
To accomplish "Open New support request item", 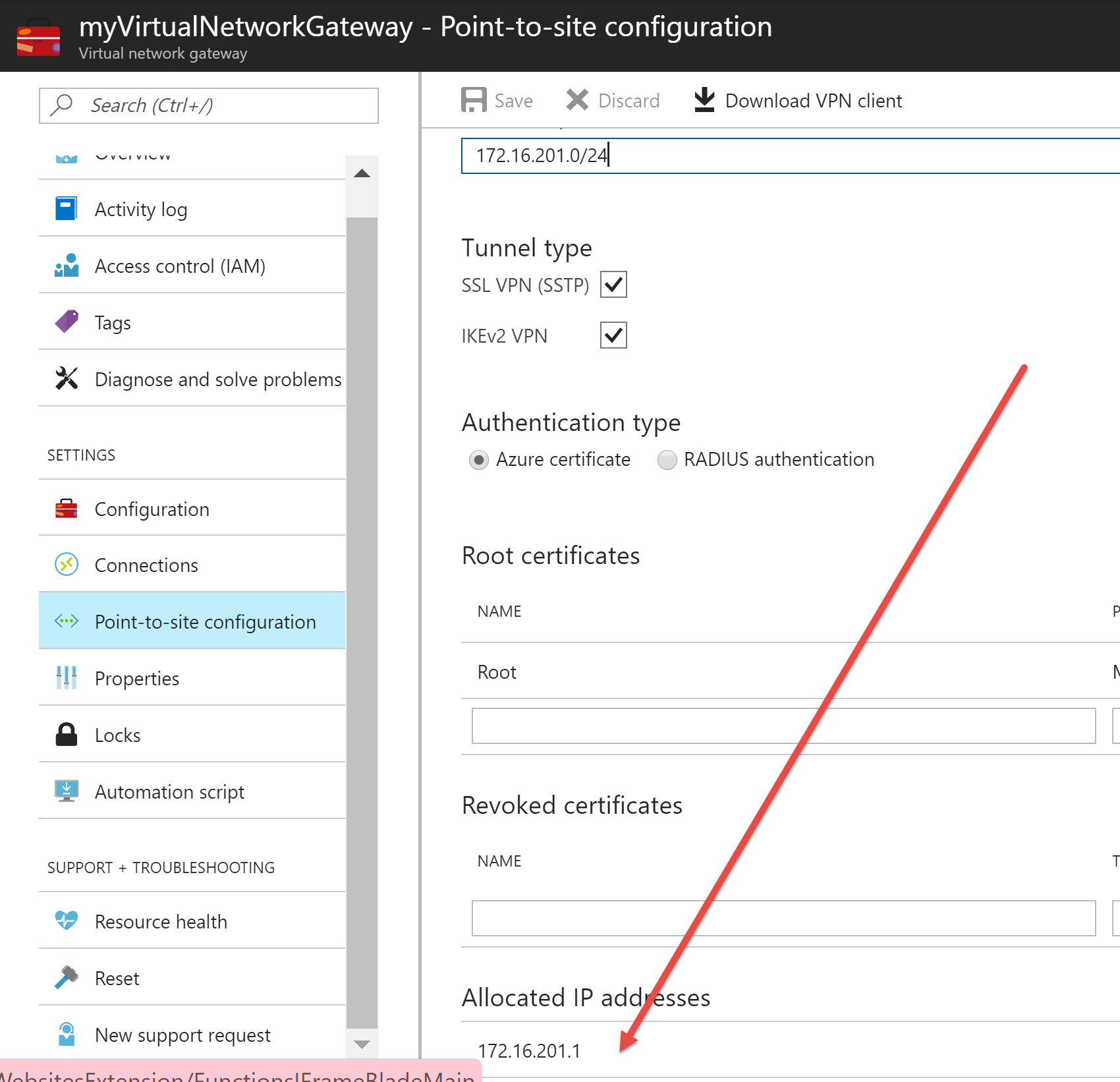I will (x=192, y=1034).
